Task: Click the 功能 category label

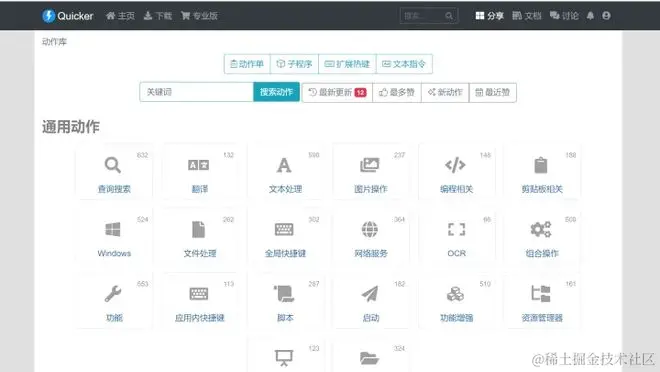Action: tap(114, 318)
